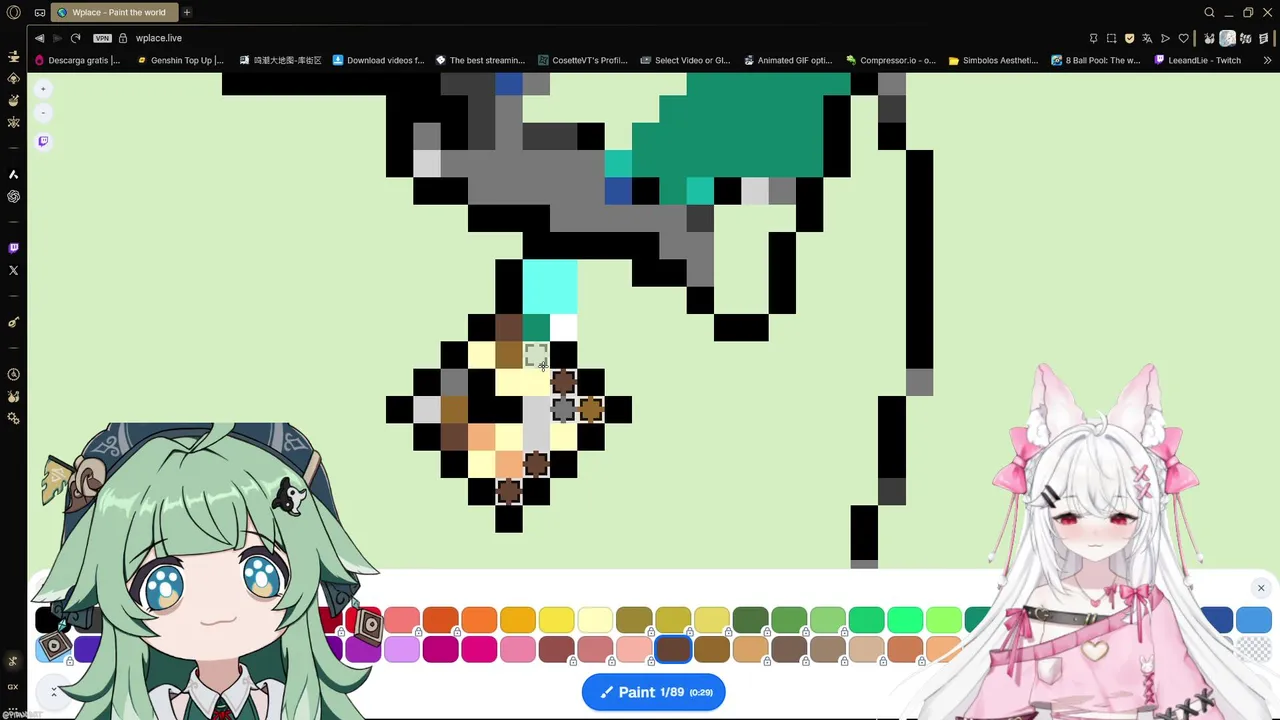Select the lavender purple color swatch
1280x720 pixels.
[x=401, y=649]
